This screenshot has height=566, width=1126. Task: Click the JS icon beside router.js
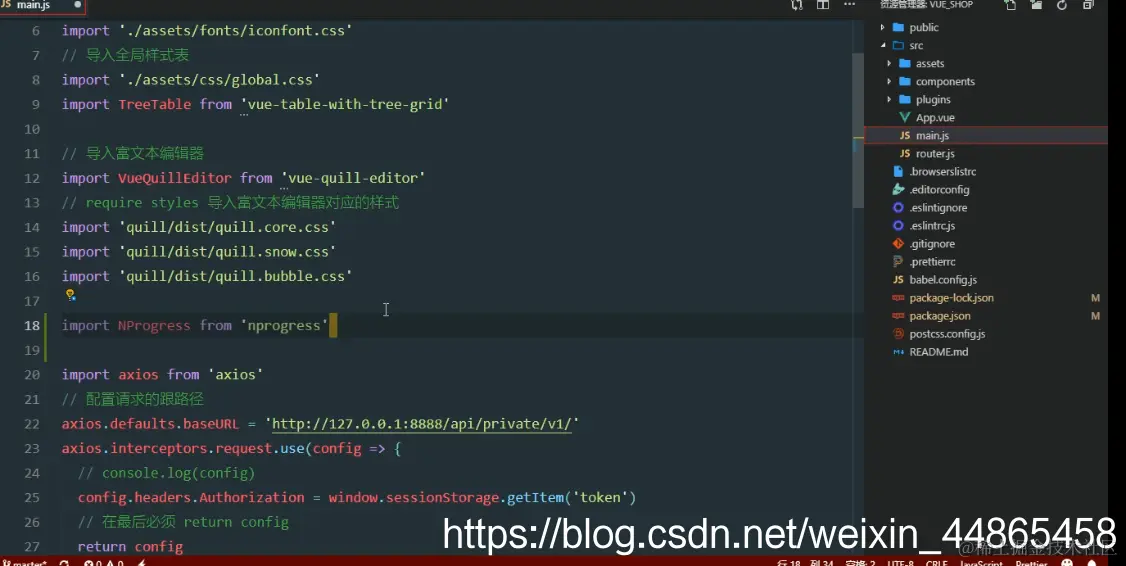[x=905, y=153]
